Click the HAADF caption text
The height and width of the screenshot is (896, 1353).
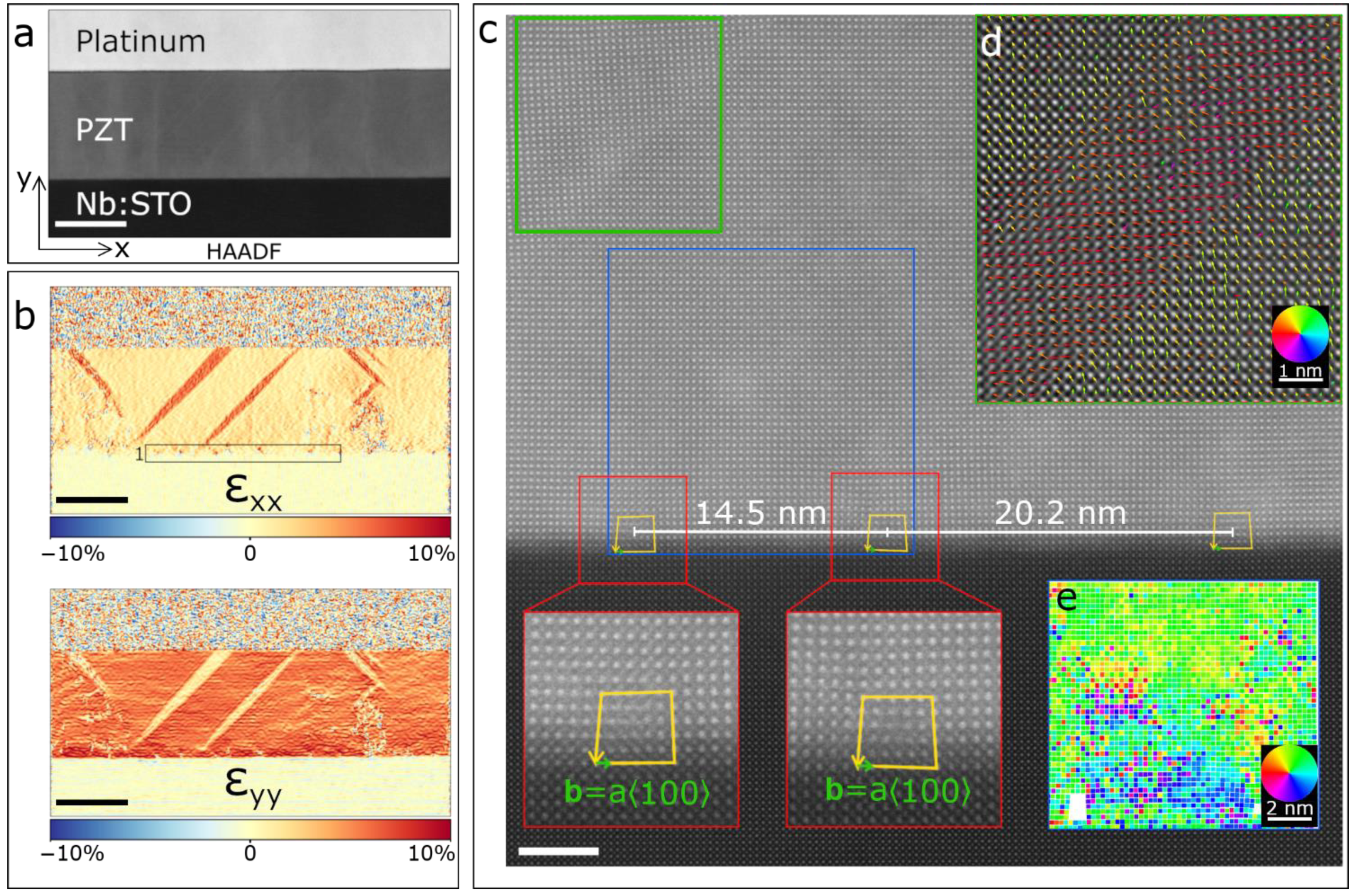pos(244,252)
